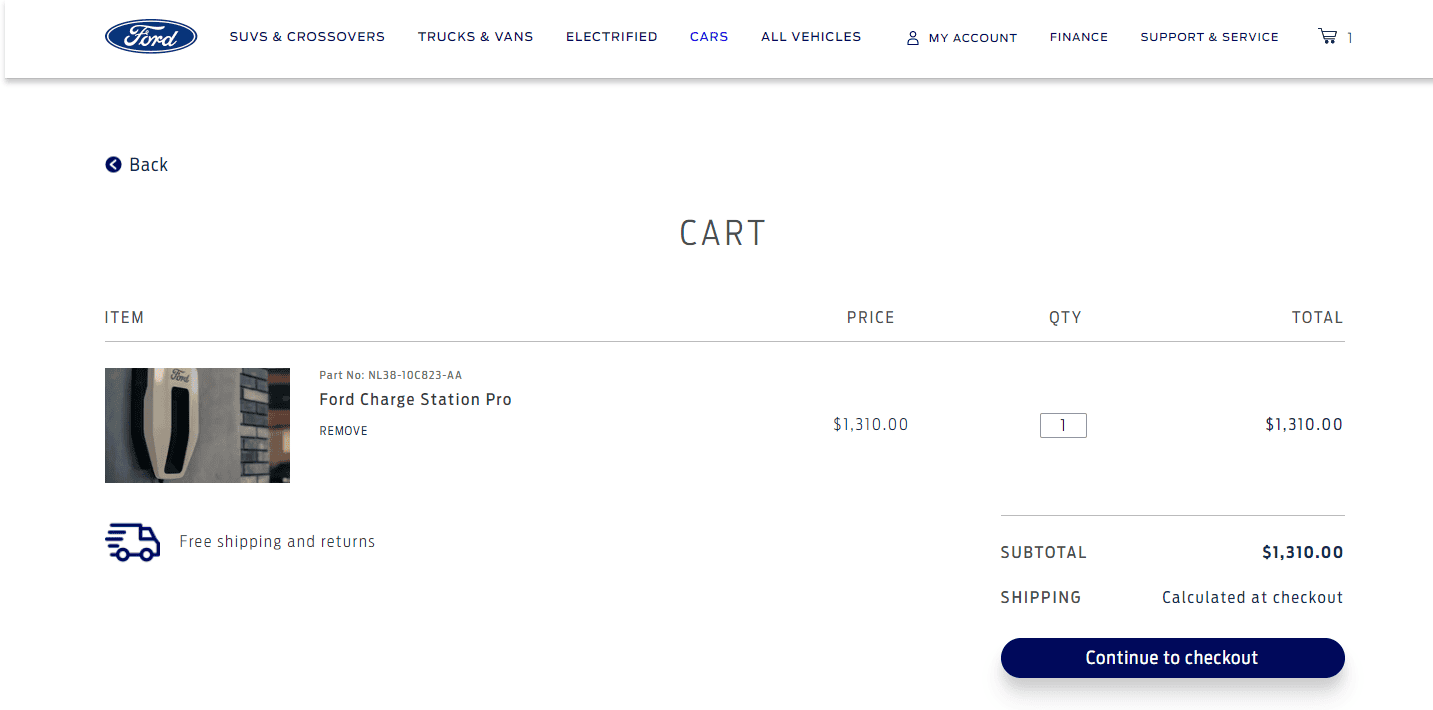Open the Support & Service menu
The image size is (1433, 710).
1209,37
